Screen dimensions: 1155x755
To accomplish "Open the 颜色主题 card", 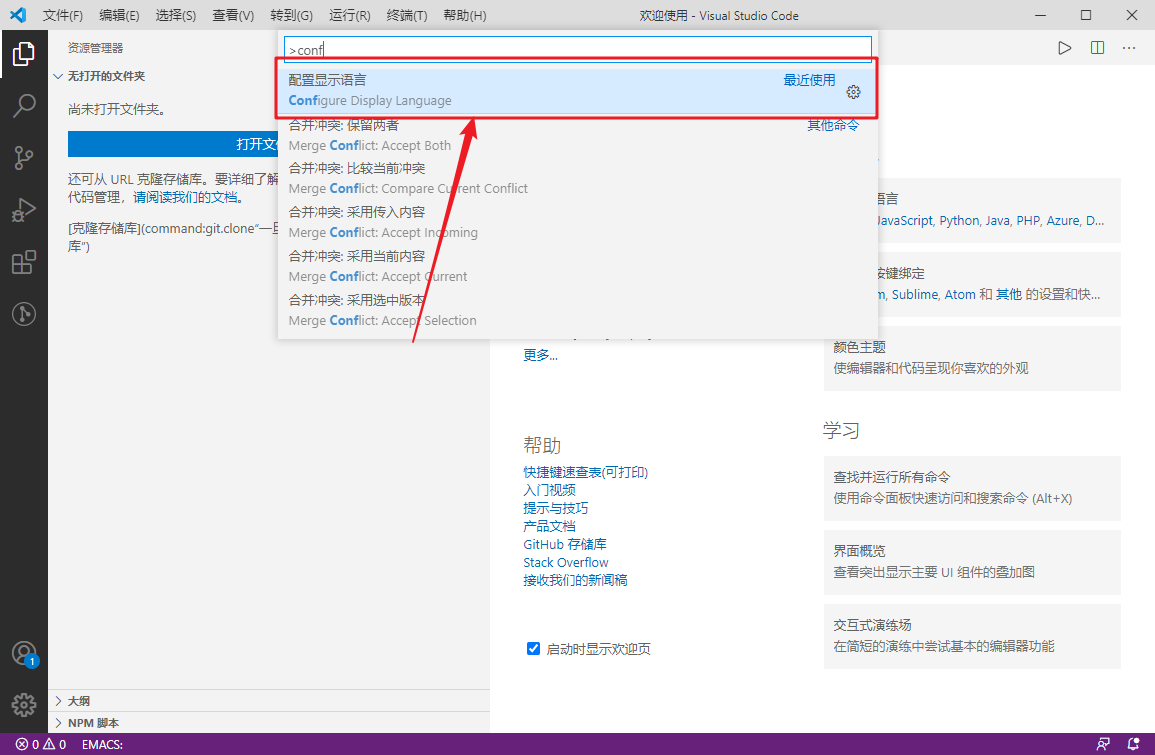I will (972, 358).
